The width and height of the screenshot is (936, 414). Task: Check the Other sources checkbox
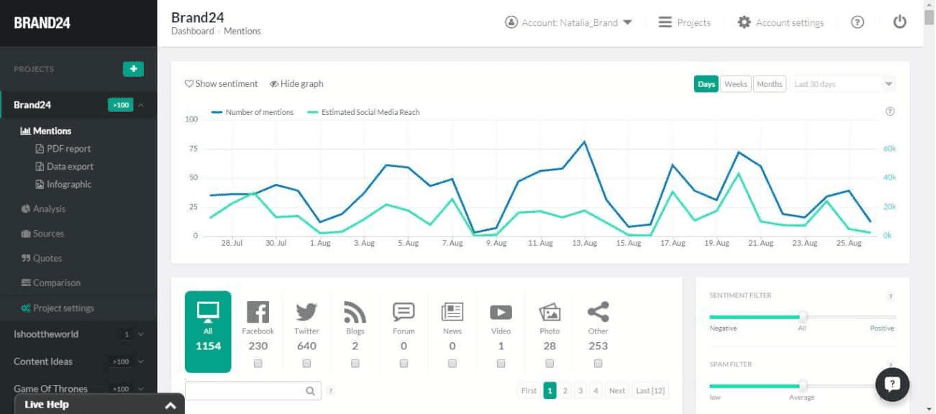pos(598,363)
